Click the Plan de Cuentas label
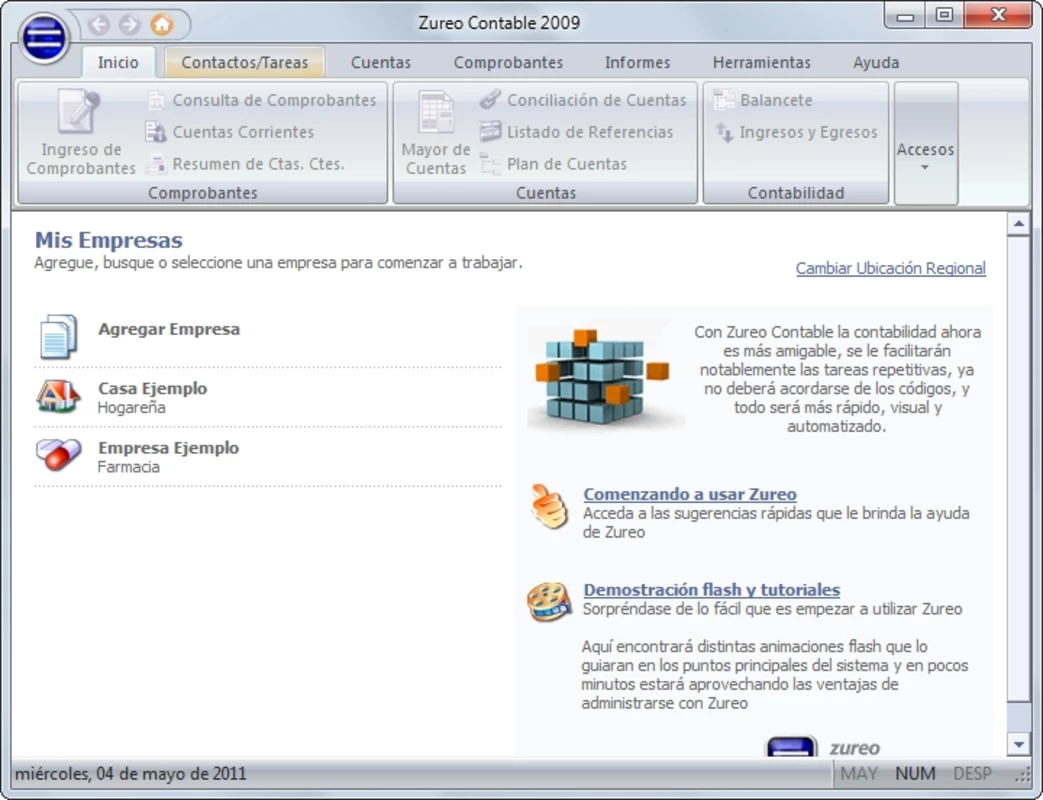The height and width of the screenshot is (800, 1043). (x=567, y=164)
